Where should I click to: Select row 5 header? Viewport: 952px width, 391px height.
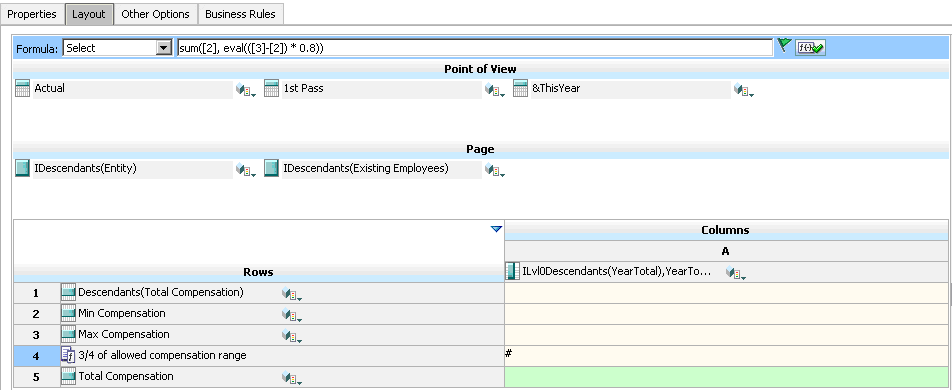pos(36,377)
